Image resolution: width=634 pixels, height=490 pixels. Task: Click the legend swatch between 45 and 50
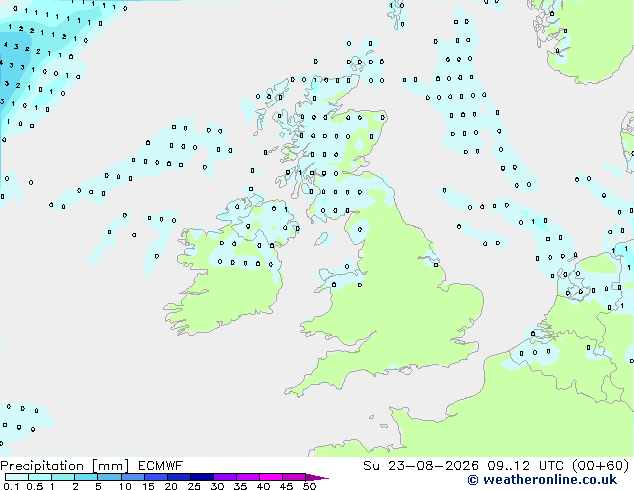[294, 477]
